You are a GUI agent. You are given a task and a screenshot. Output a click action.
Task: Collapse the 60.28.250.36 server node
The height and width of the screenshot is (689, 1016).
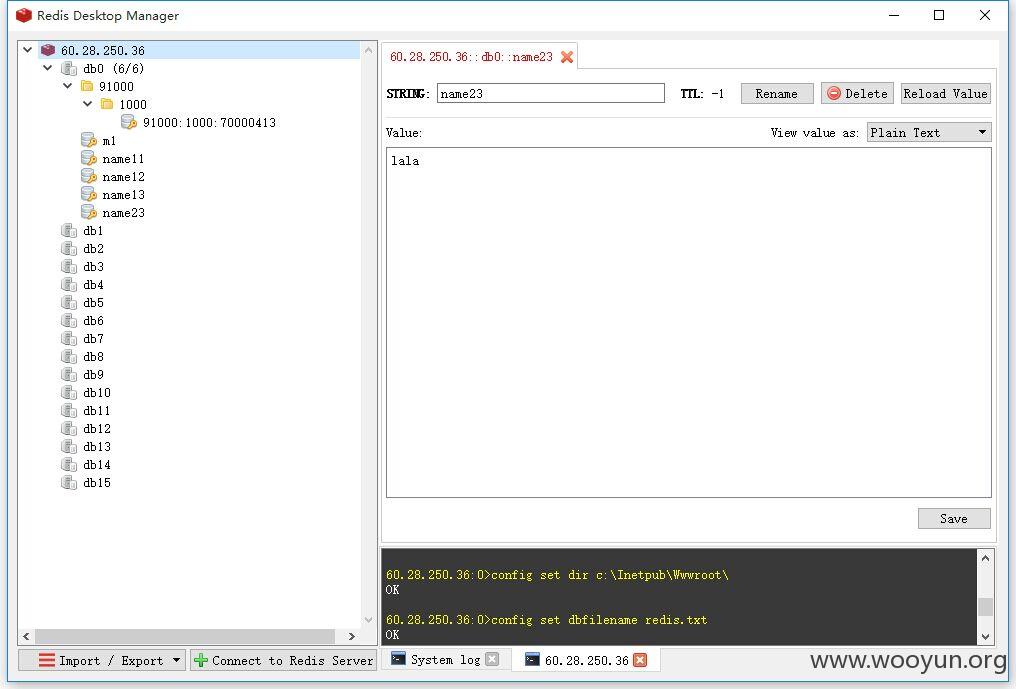click(27, 49)
